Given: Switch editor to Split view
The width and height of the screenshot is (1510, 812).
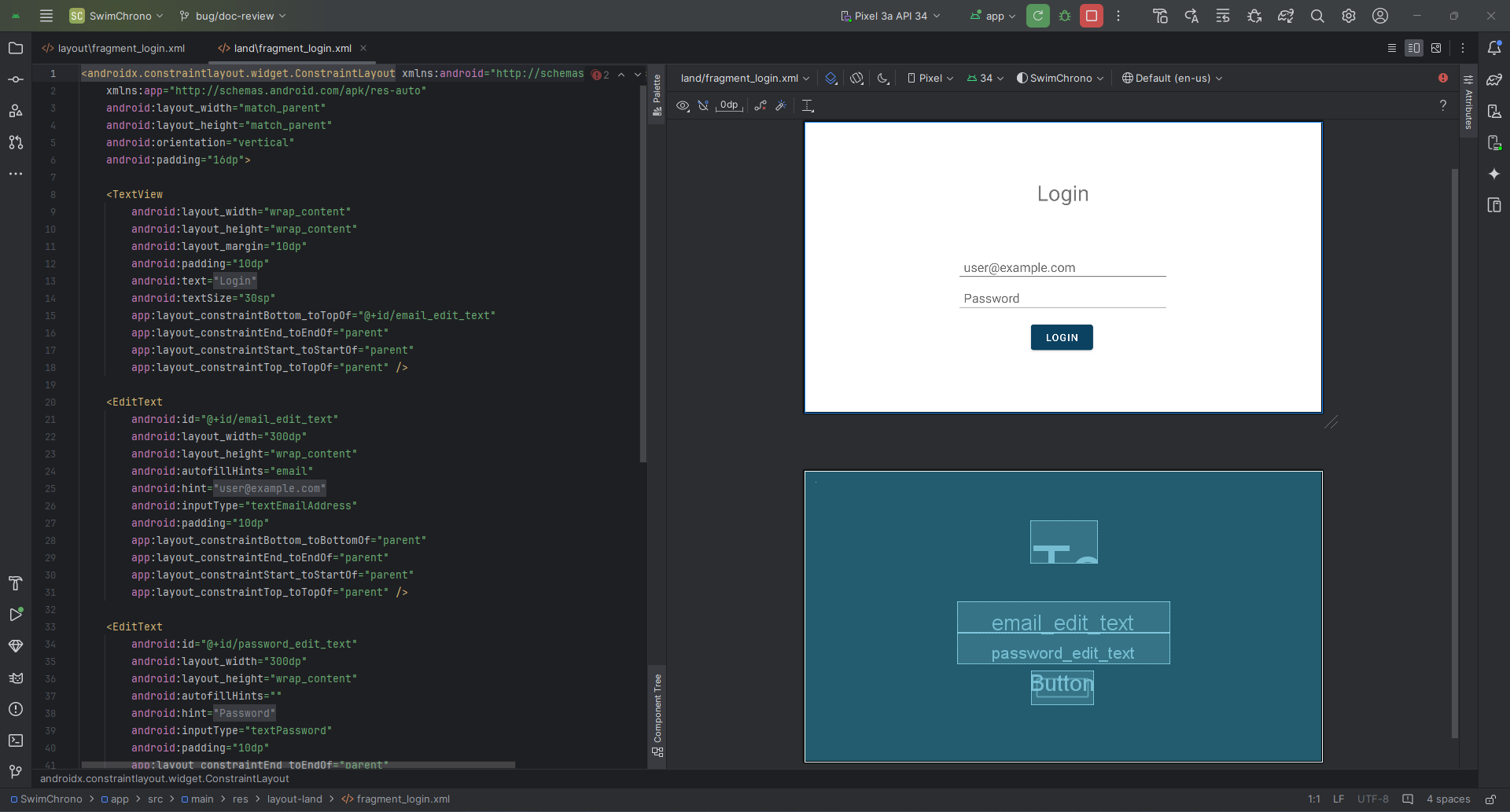Looking at the screenshot, I should (x=1414, y=48).
